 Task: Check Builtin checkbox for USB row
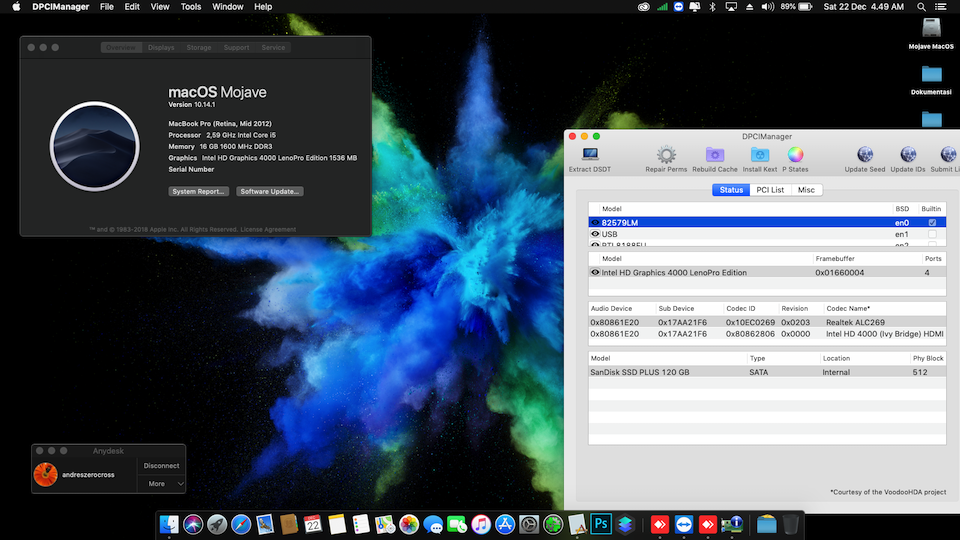932,234
